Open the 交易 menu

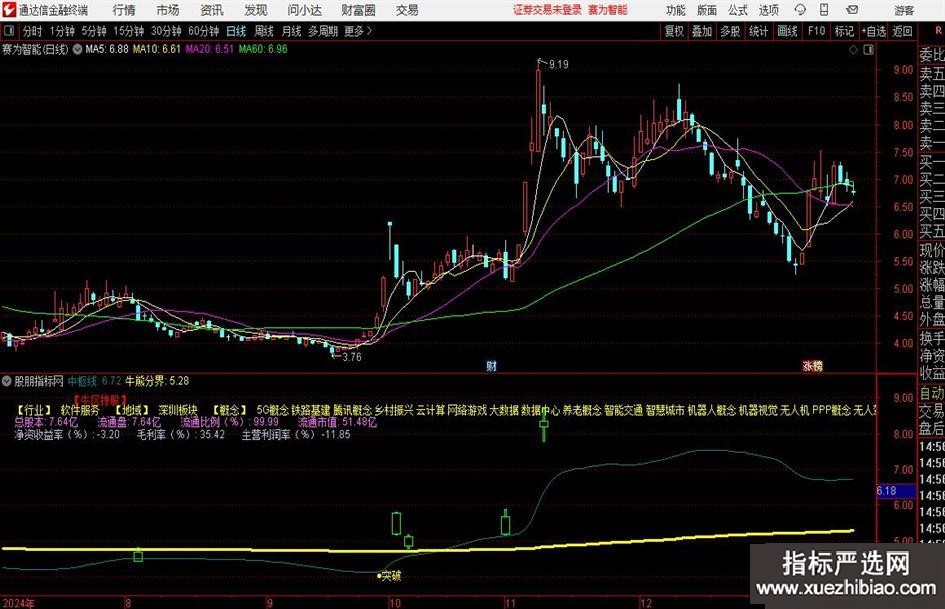[407, 10]
